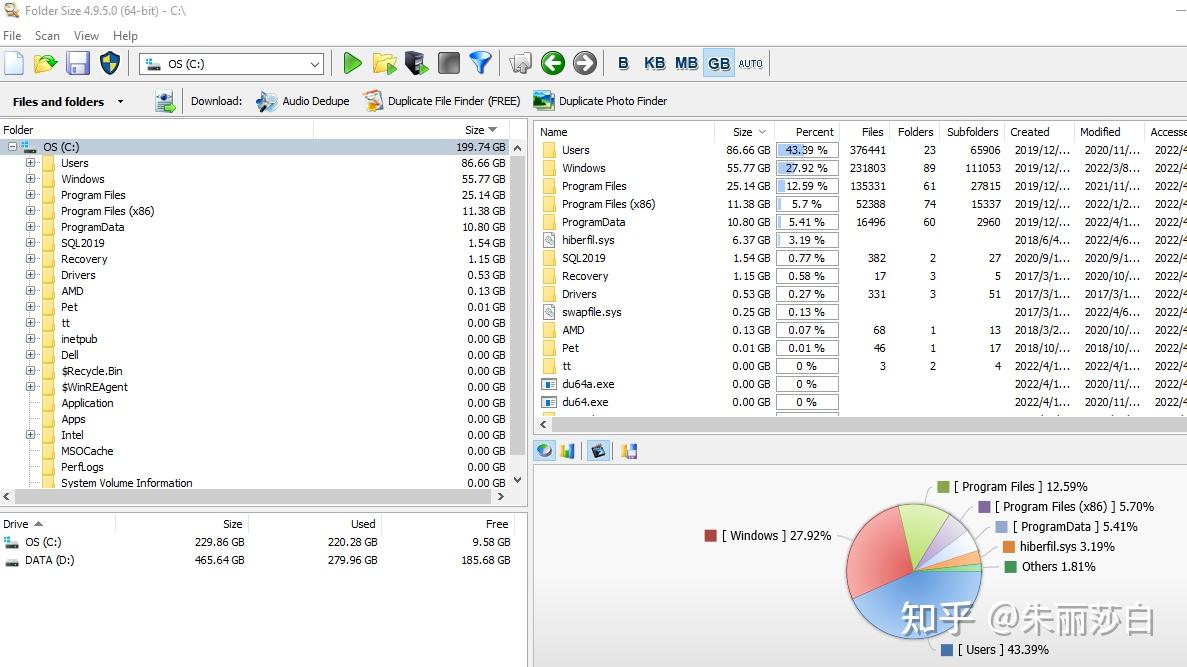Sort list by Subfolders column header
Image resolution: width=1187 pixels, height=667 pixels.
[973, 132]
